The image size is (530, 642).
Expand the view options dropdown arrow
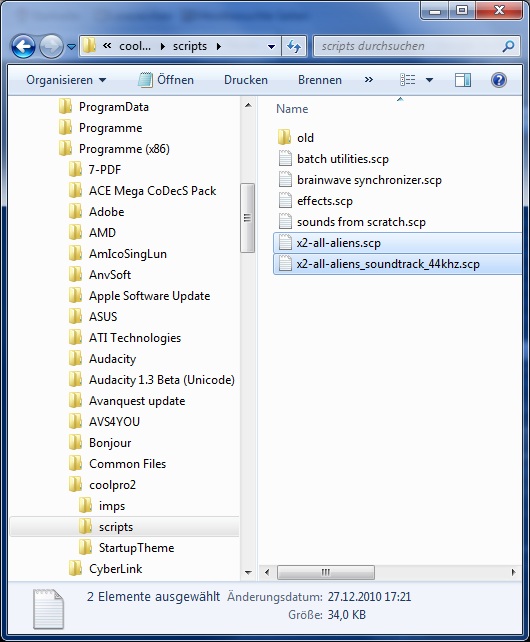[429, 80]
